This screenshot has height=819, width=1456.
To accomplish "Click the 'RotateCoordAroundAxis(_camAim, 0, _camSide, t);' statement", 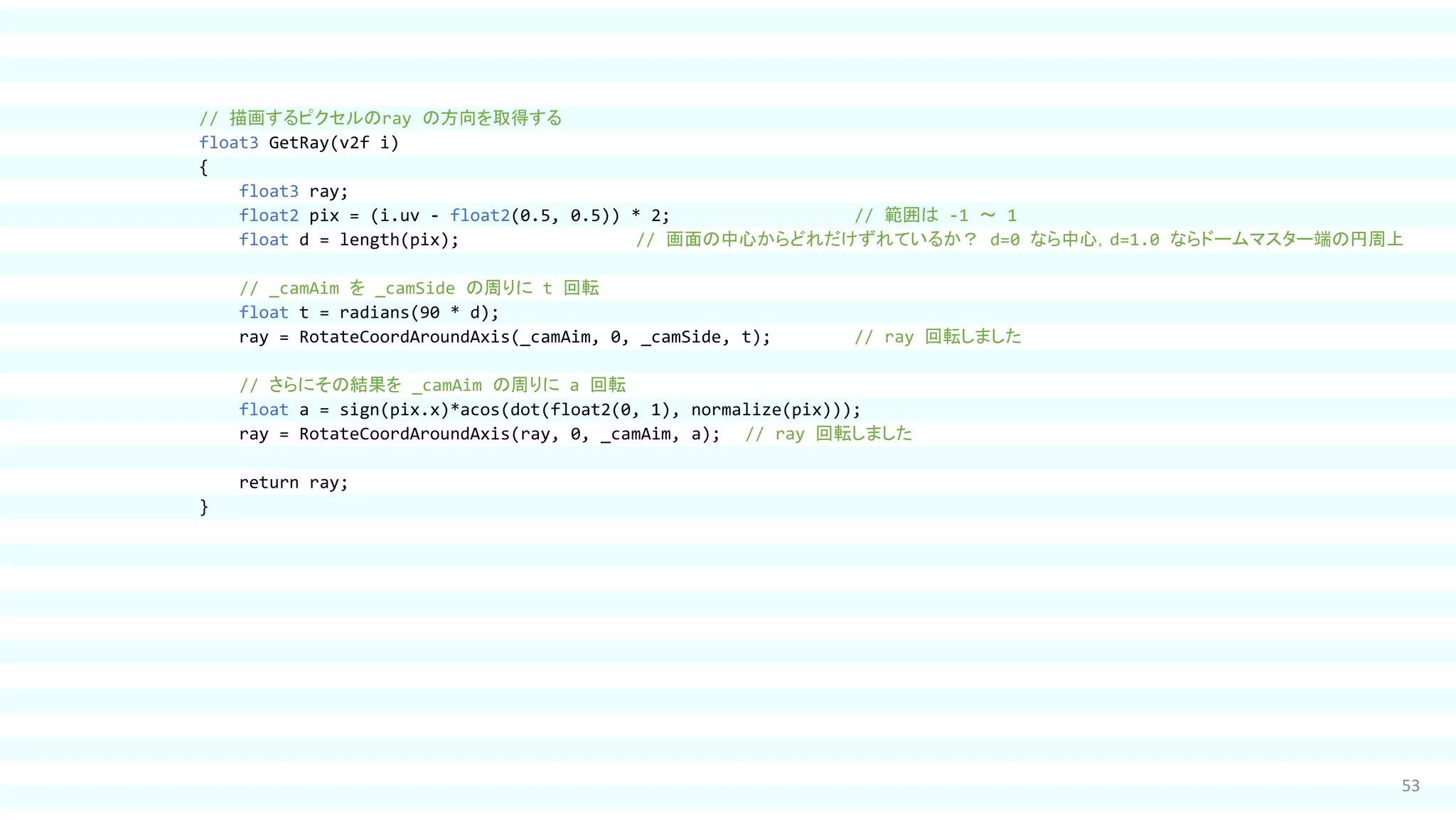I will [x=505, y=337].
